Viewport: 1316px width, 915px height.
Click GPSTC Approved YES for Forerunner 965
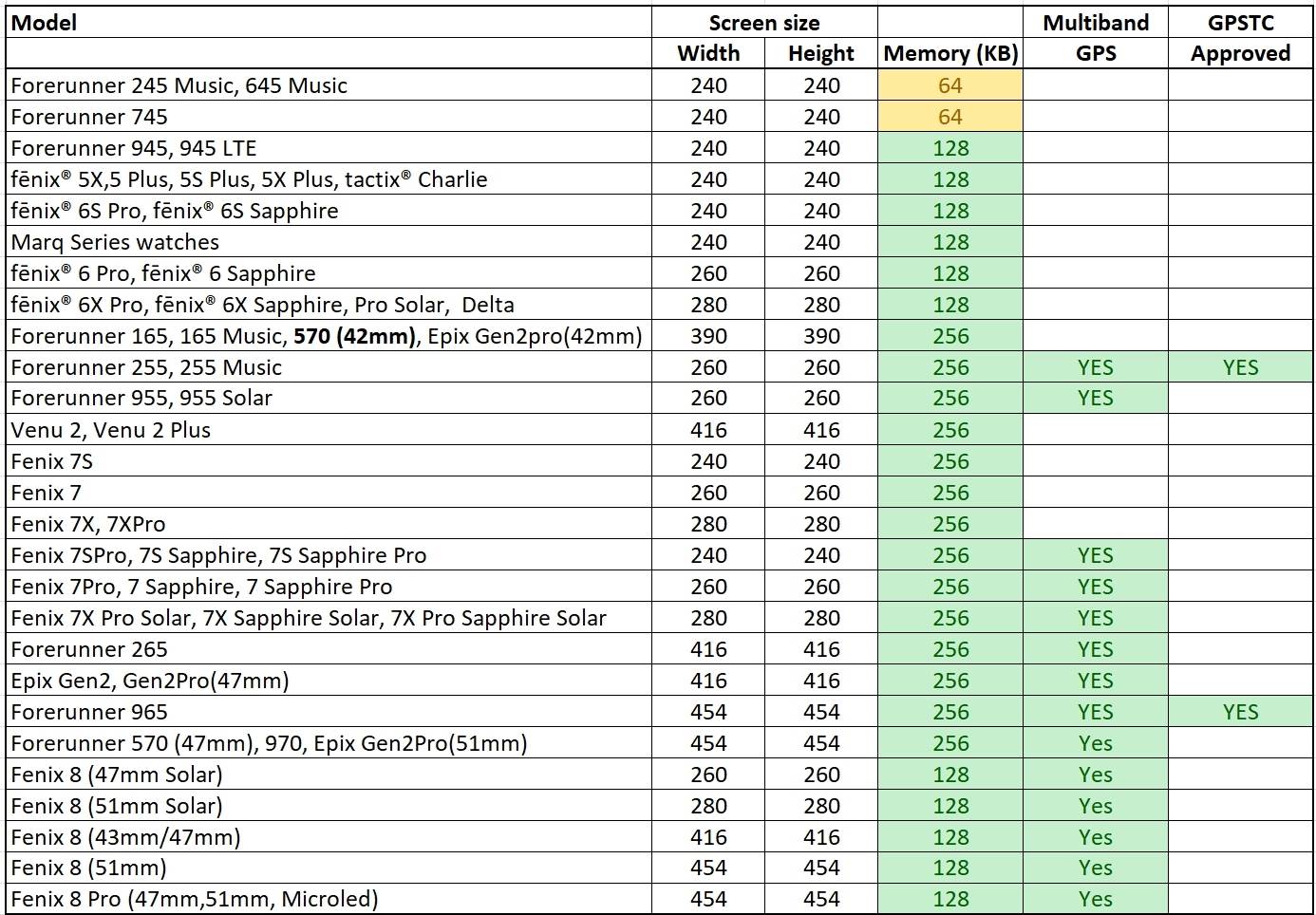coord(1240,712)
